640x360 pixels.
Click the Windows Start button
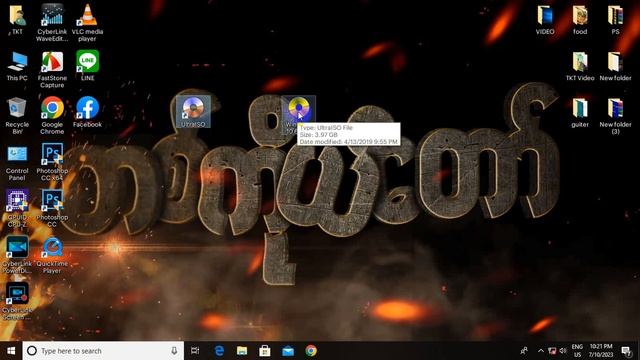(x=11, y=351)
